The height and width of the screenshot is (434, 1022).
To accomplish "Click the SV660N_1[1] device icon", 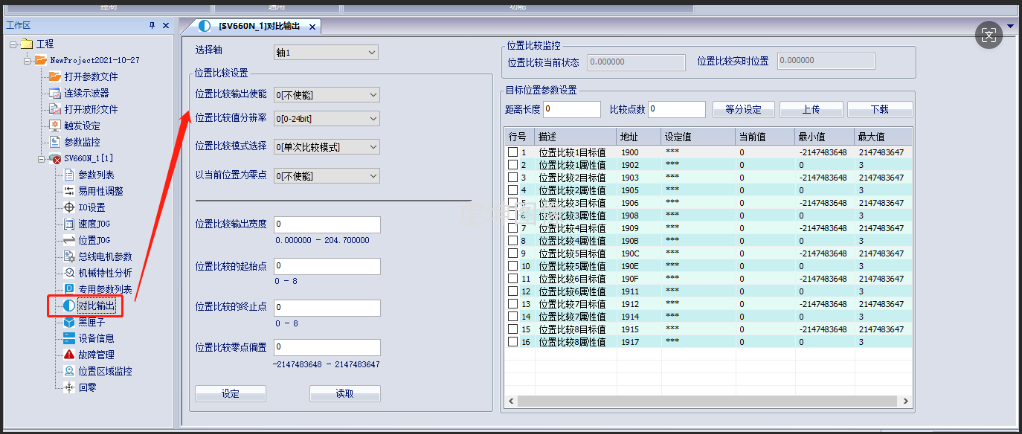I will [x=55, y=158].
